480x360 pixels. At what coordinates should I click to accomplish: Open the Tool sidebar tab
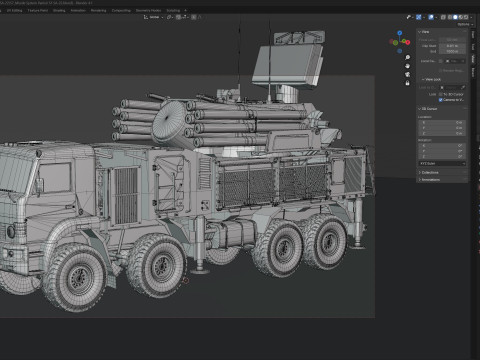(x=473, y=47)
